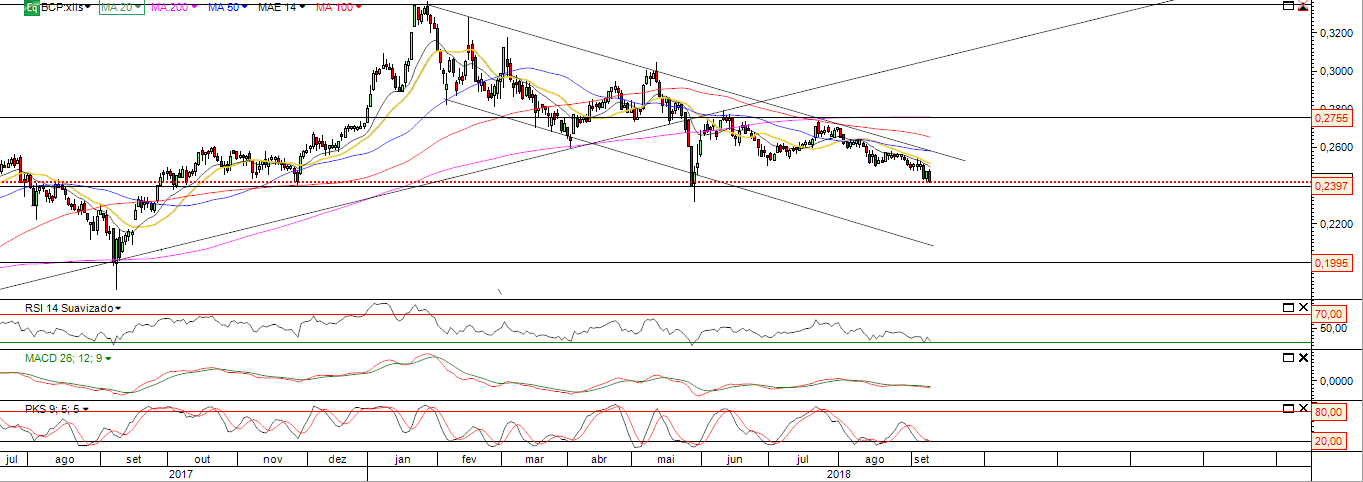Image resolution: width=1363 pixels, height=482 pixels.
Task: Maximize the main price chart panel
Action: pos(1288,7)
